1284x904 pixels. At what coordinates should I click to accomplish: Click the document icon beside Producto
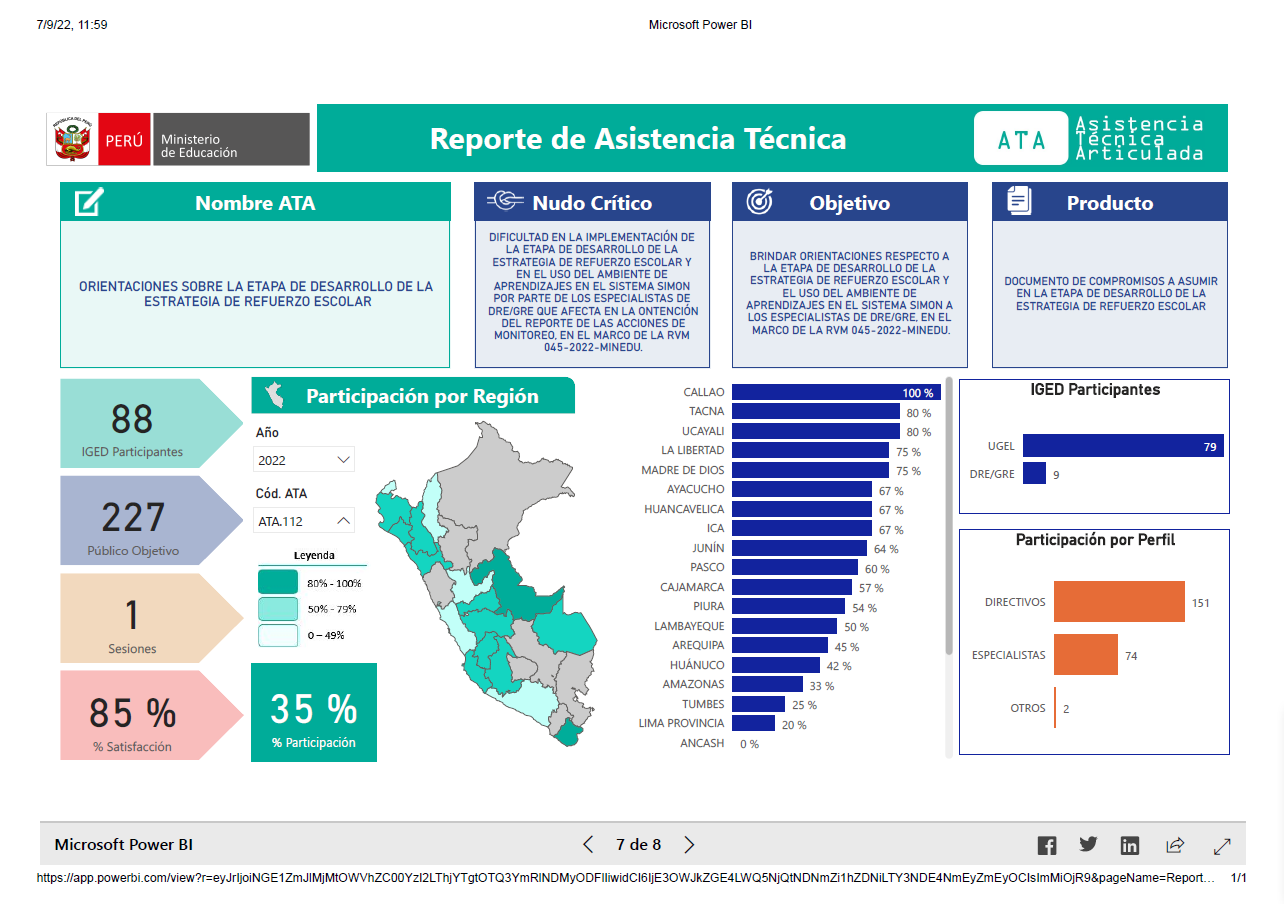click(x=1019, y=201)
